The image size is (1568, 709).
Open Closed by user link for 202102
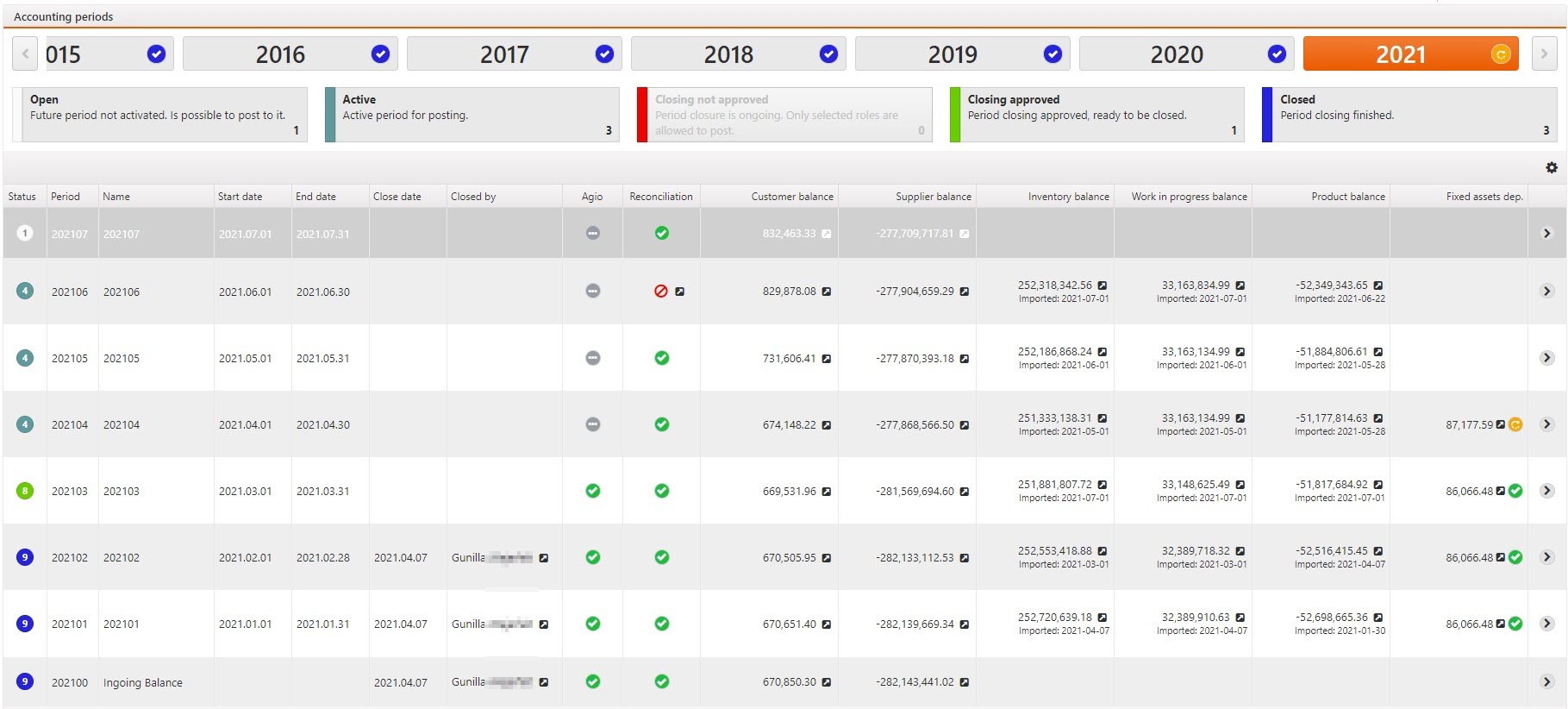point(544,558)
